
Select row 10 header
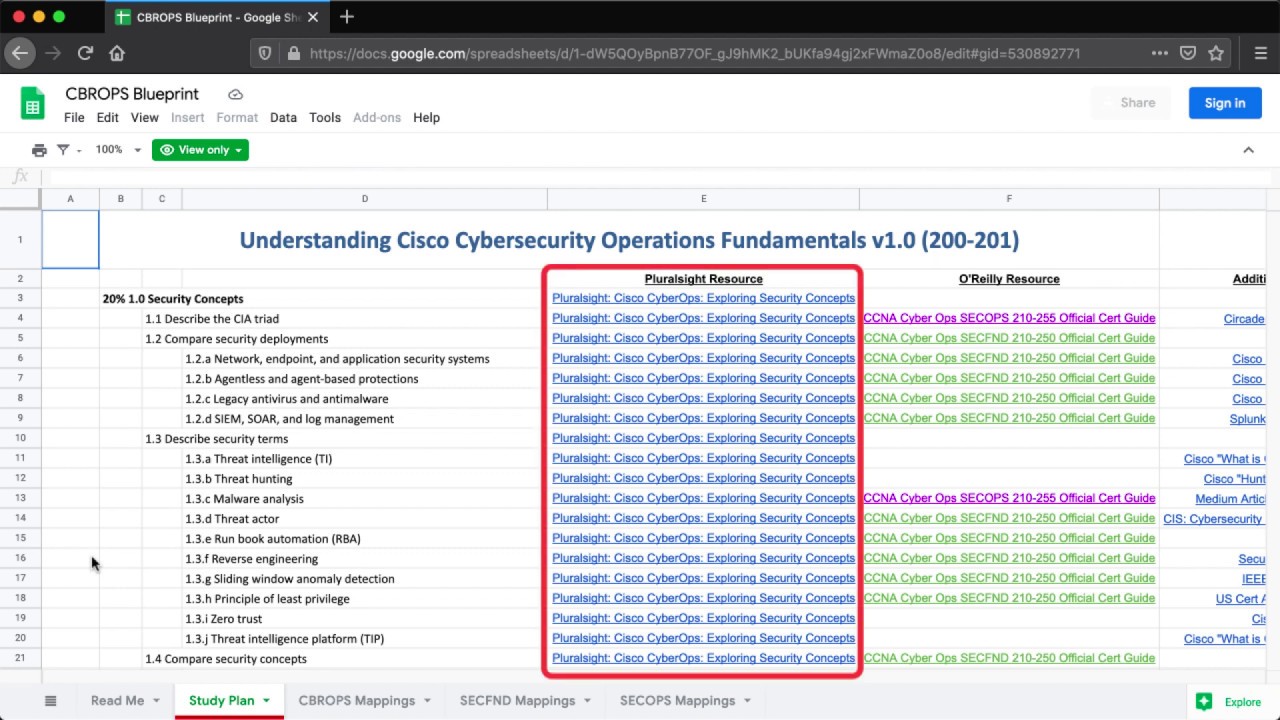pos(20,438)
